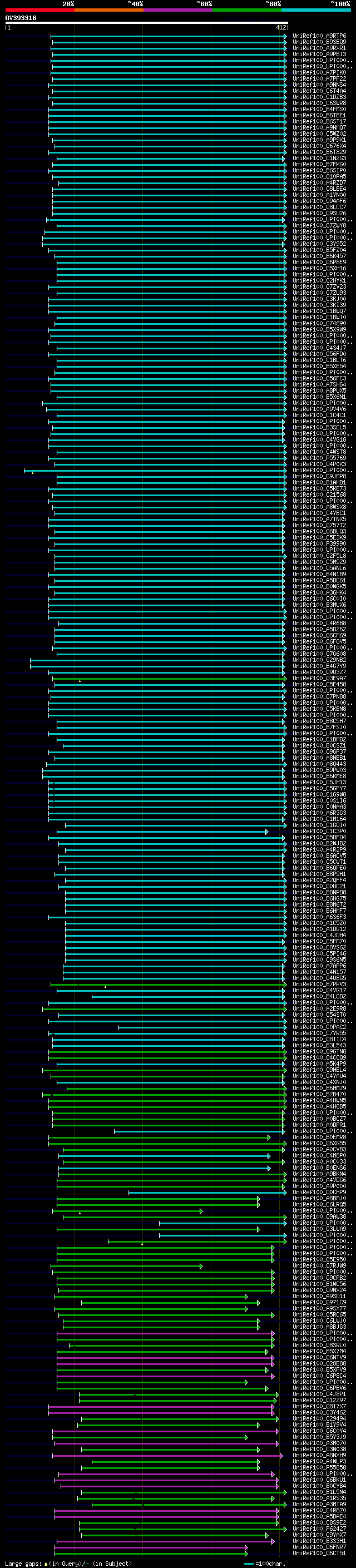Click the purple alignment bar for Q28E88
The width and height of the screenshot is (356, 1568).
166,1363
